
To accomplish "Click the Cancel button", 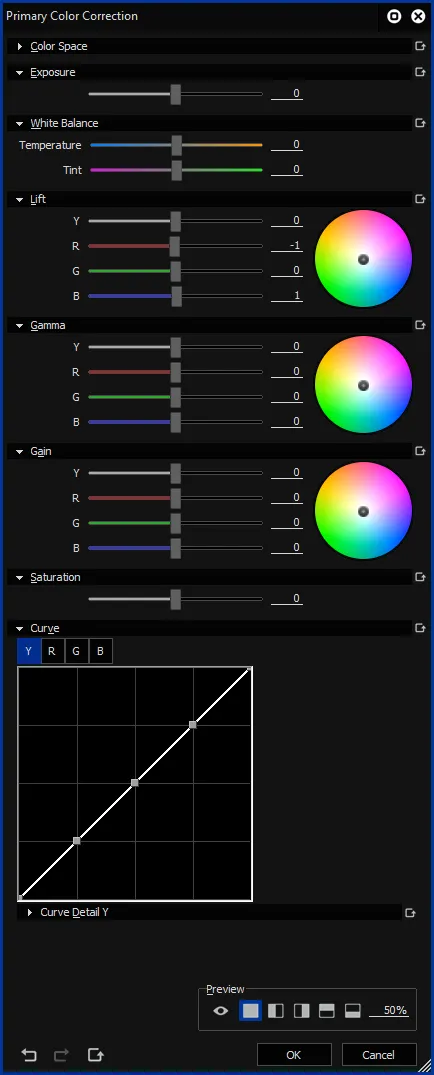I will 378,1054.
